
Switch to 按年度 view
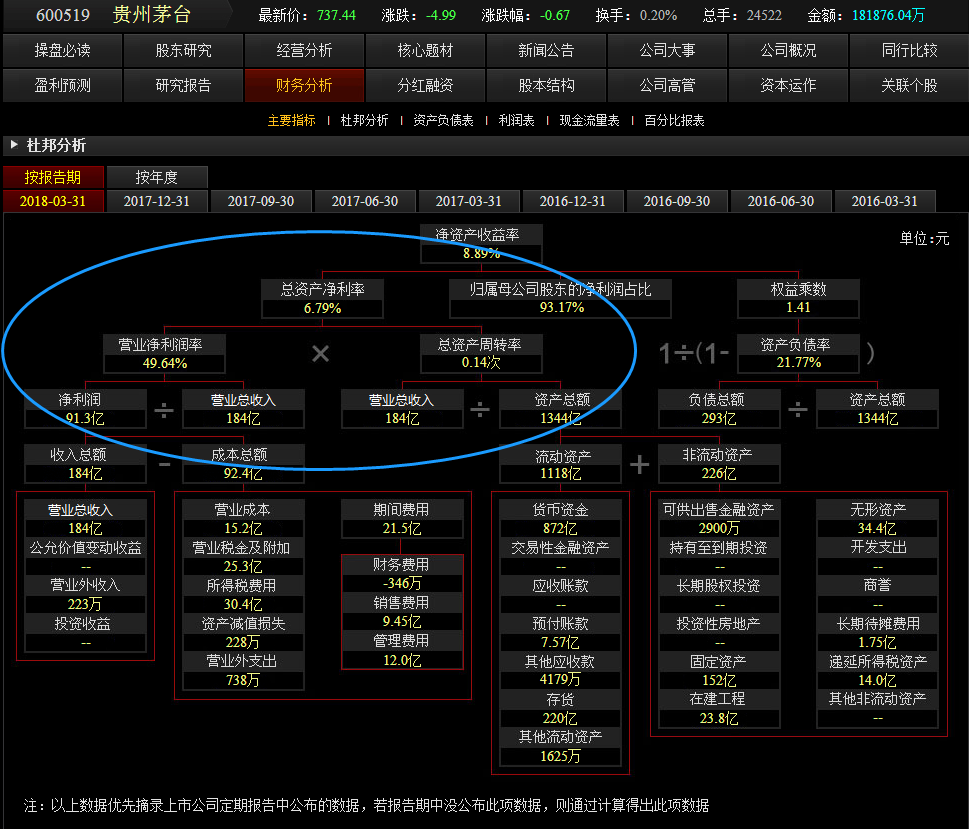[x=157, y=177]
